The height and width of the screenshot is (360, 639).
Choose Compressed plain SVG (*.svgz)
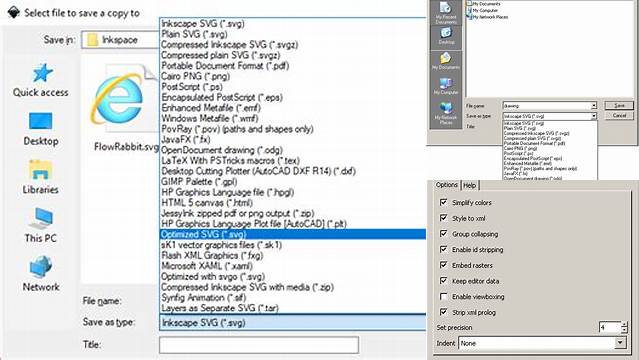tap(292, 55)
